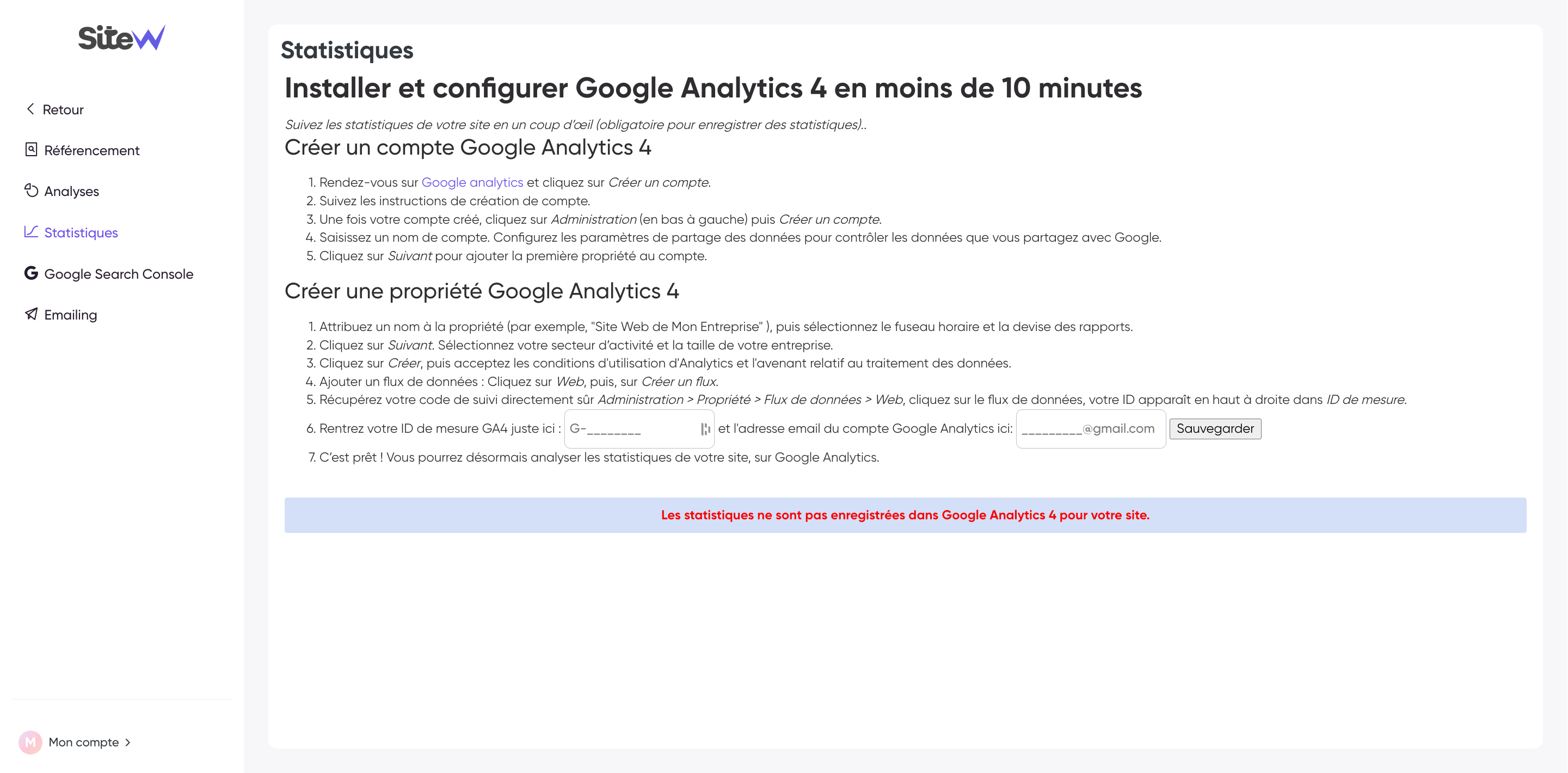Select the Emailing menu entry
This screenshot has width=1568, height=773.
click(x=71, y=315)
